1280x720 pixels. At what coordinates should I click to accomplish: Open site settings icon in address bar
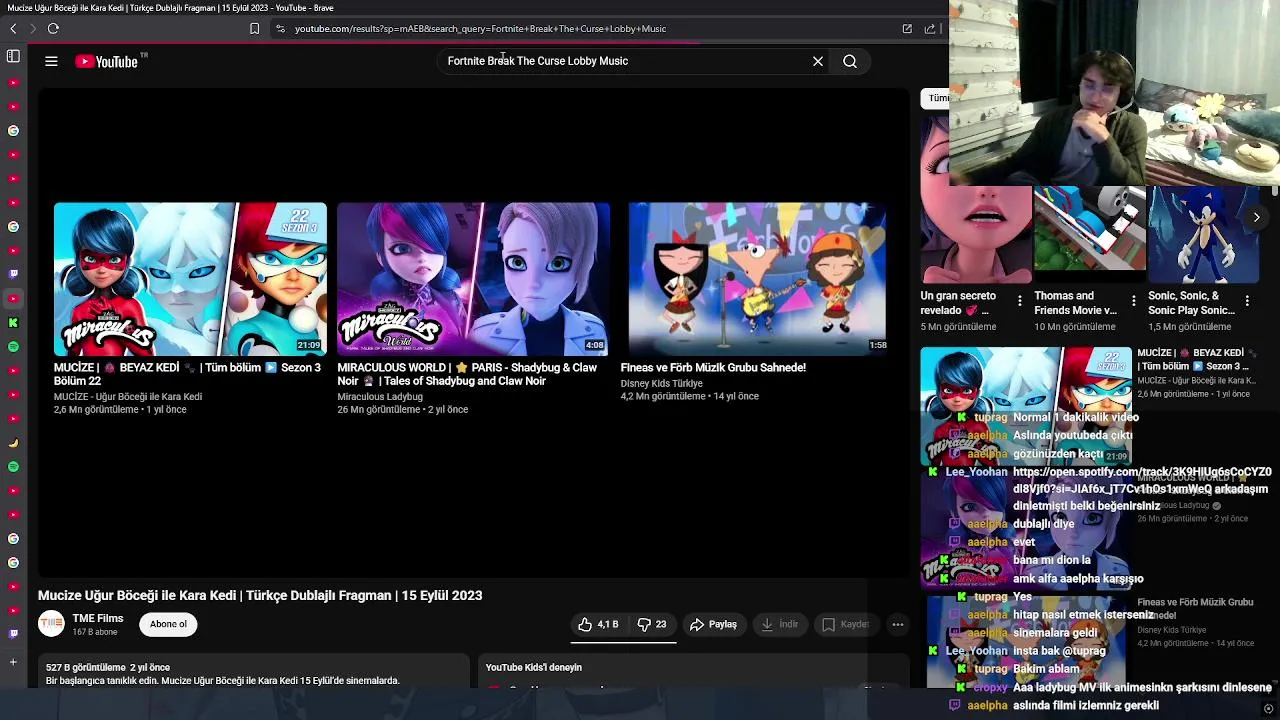coord(280,29)
